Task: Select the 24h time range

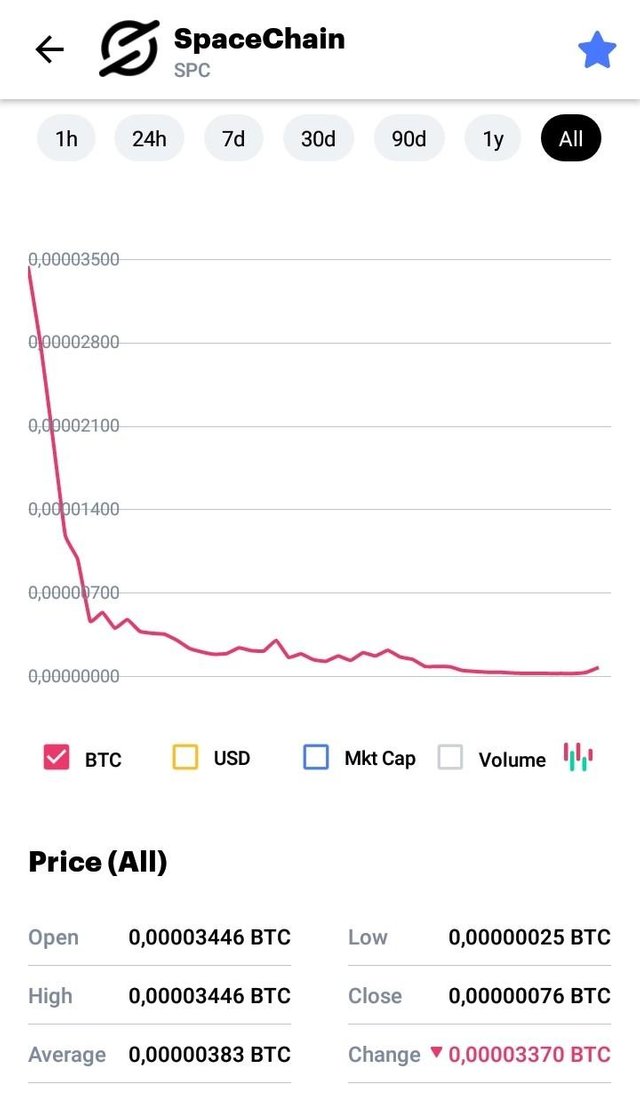Action: pyautogui.click(x=149, y=138)
